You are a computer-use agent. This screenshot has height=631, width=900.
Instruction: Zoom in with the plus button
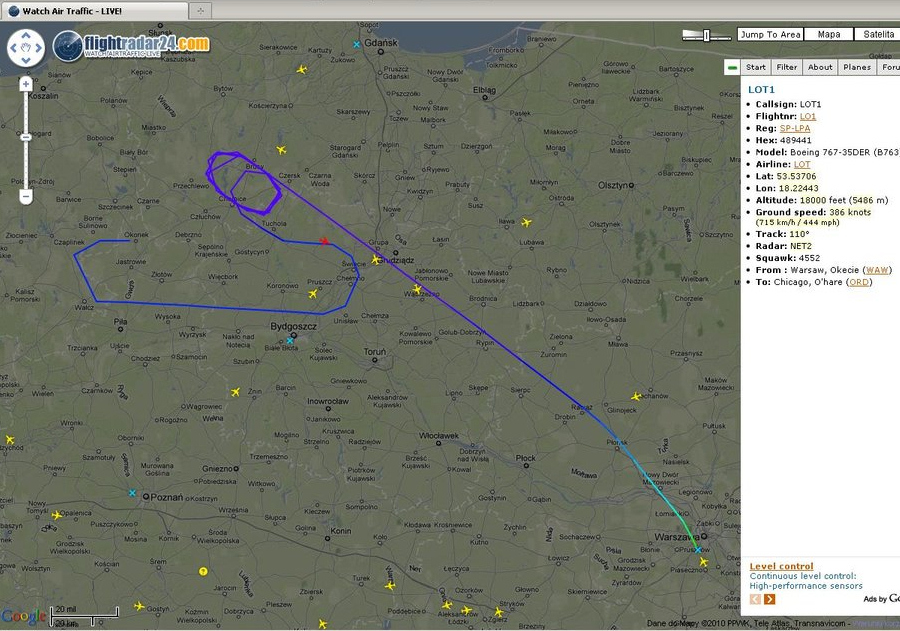click(x=26, y=83)
